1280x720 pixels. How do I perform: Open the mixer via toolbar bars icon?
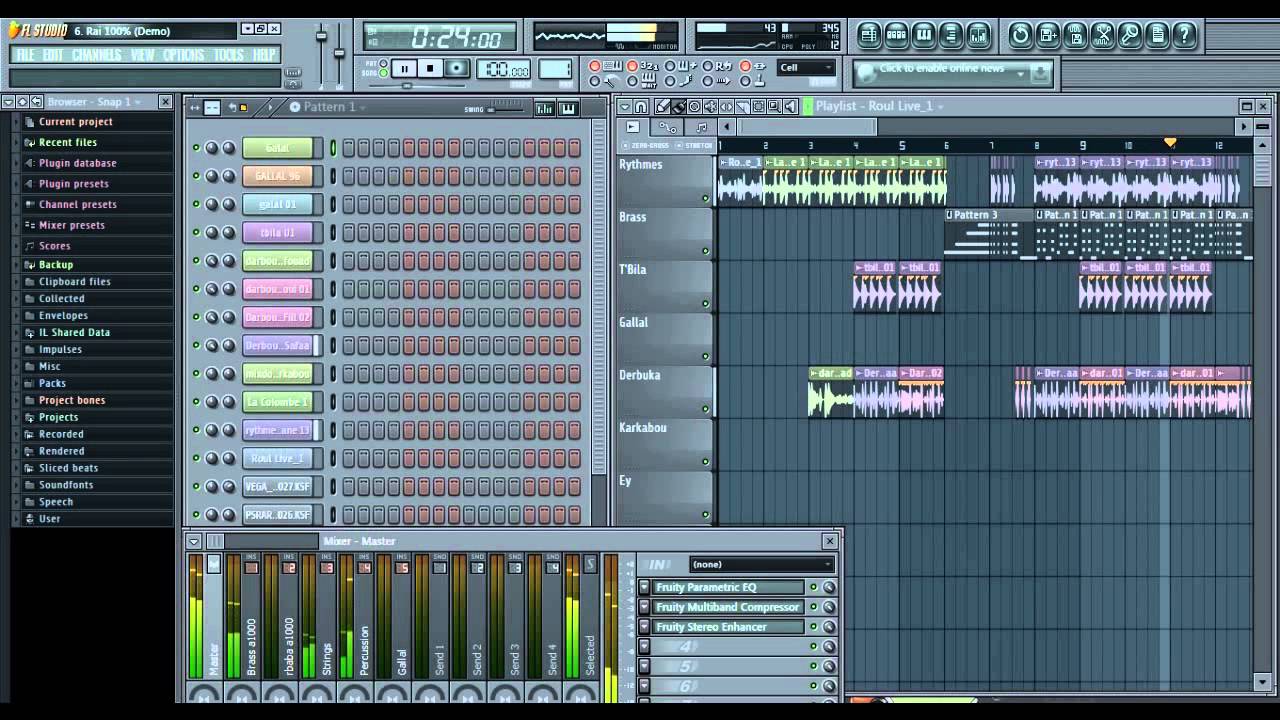pos(978,37)
